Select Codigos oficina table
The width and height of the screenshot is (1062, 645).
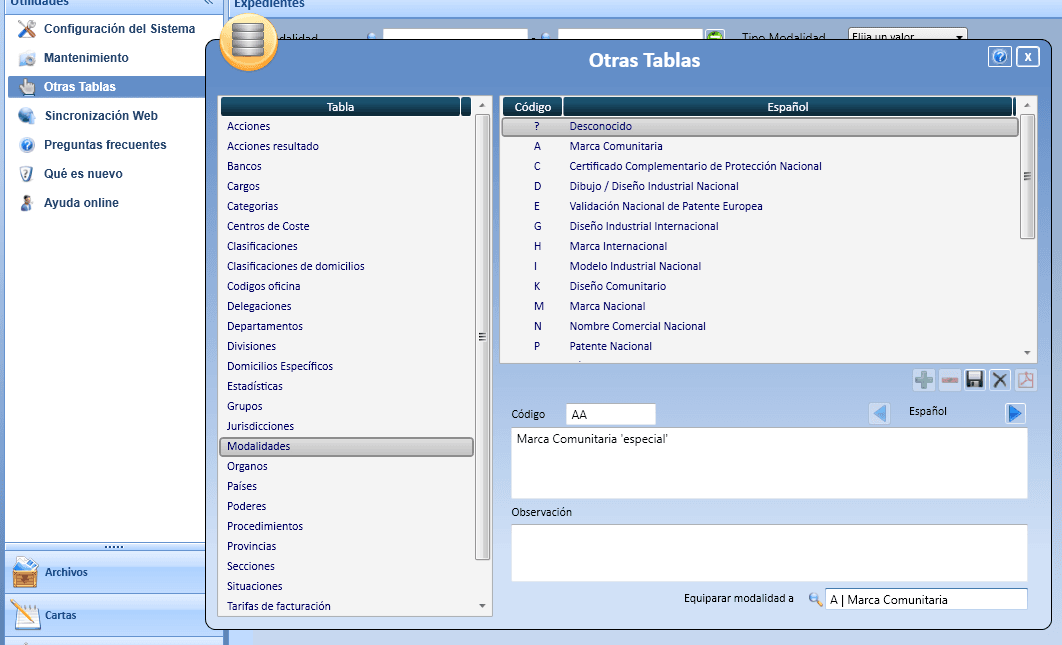347,287
